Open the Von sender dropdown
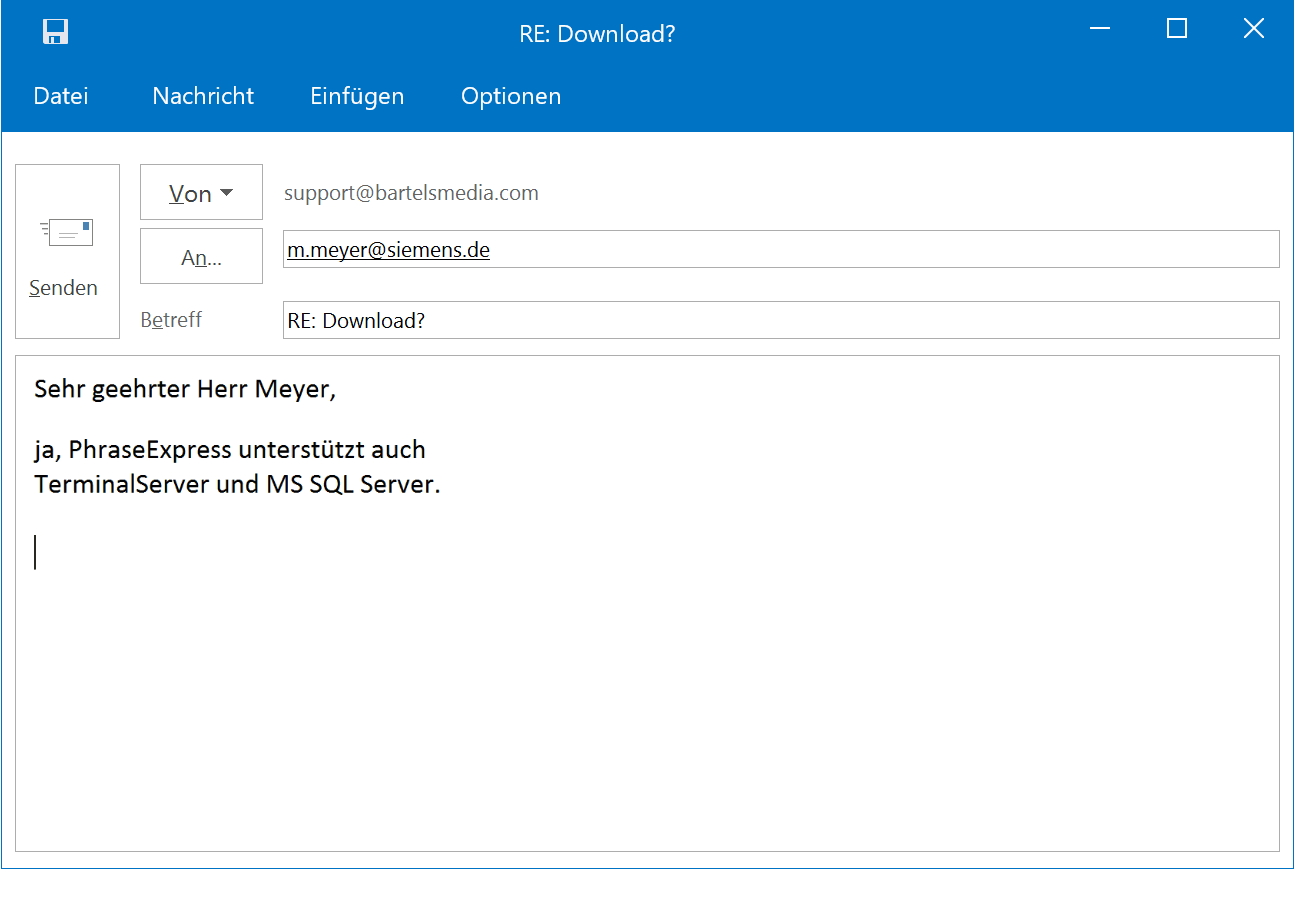The height and width of the screenshot is (903, 1294). tap(201, 192)
